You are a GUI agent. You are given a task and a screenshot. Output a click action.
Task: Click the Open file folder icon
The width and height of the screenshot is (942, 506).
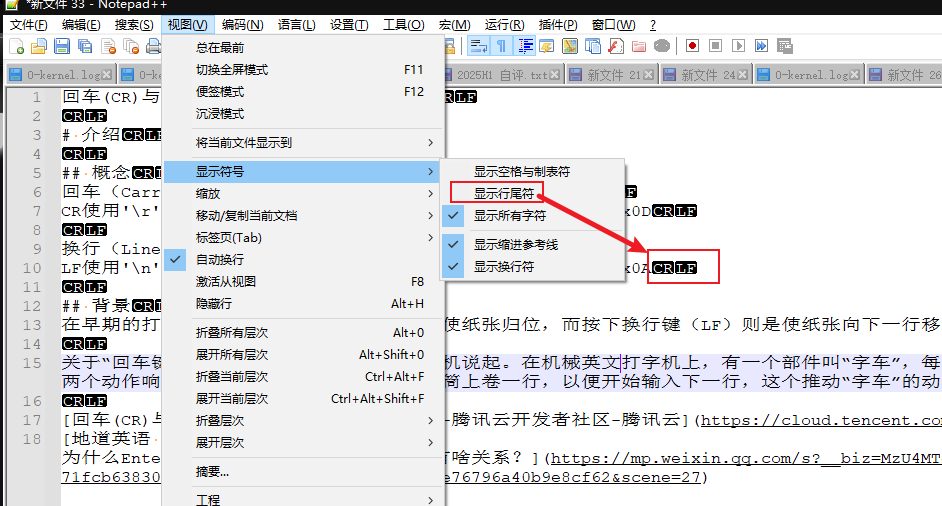pos(39,46)
